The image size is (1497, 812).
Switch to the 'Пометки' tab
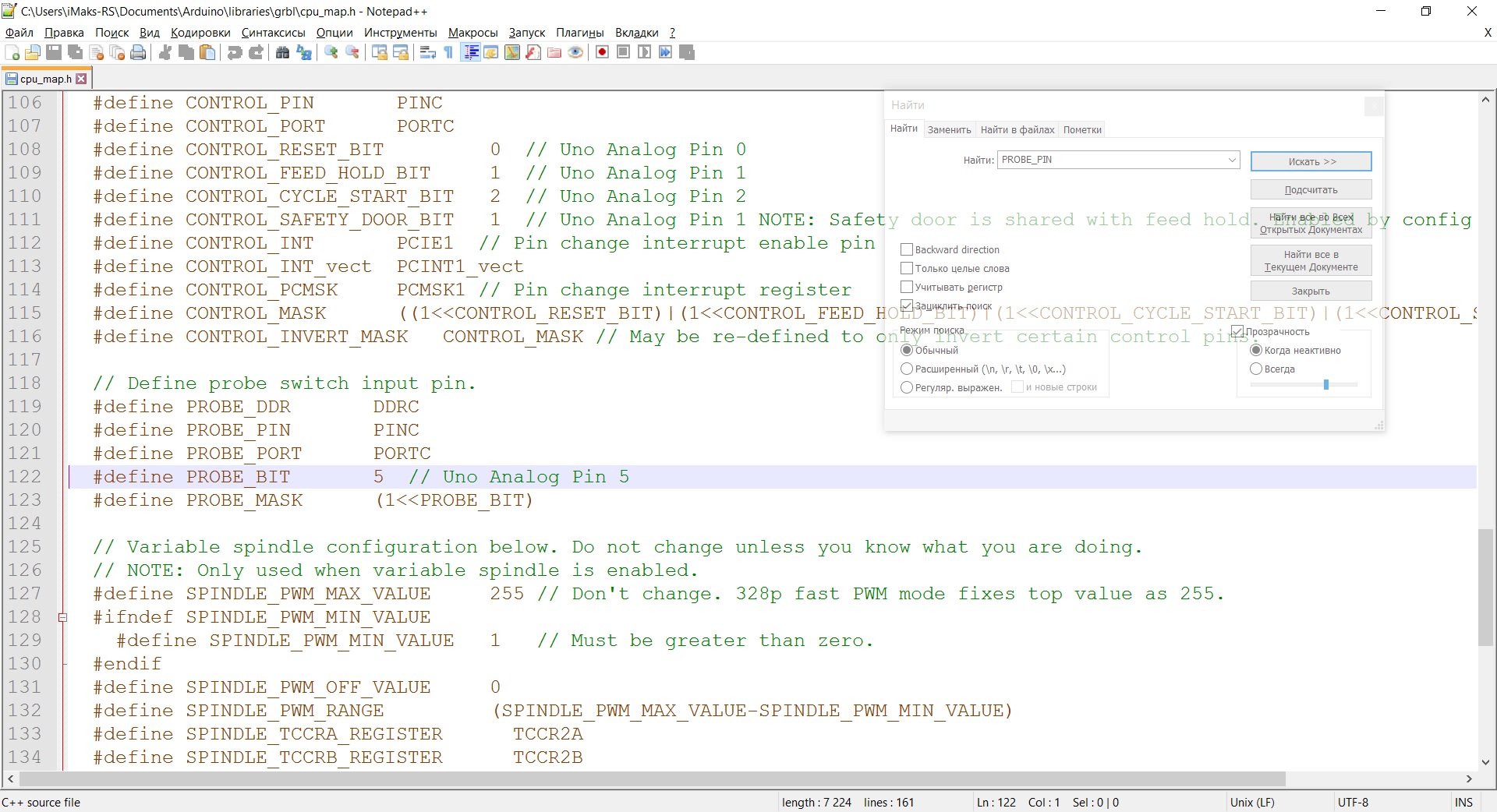pyautogui.click(x=1082, y=130)
